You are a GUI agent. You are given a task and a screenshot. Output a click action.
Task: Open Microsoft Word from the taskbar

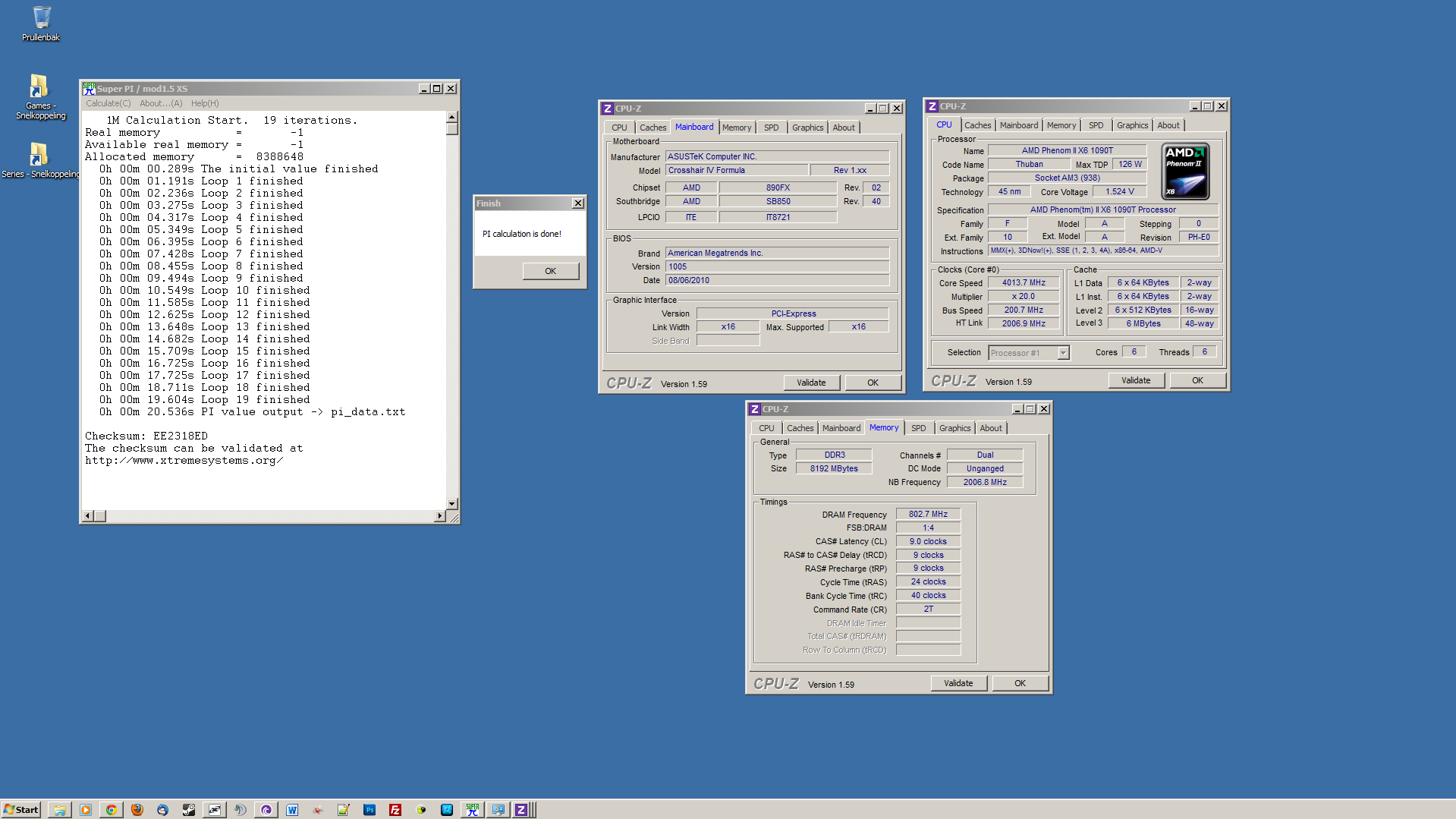click(x=292, y=810)
